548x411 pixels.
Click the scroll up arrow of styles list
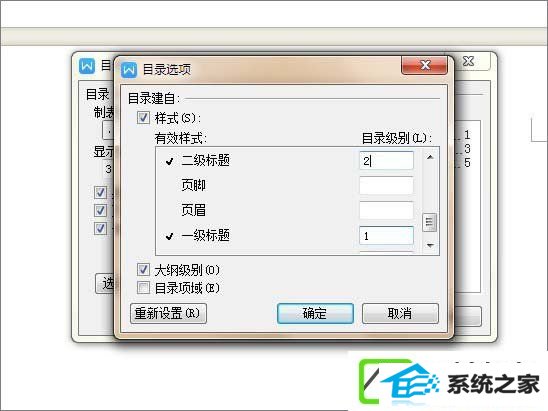430,157
